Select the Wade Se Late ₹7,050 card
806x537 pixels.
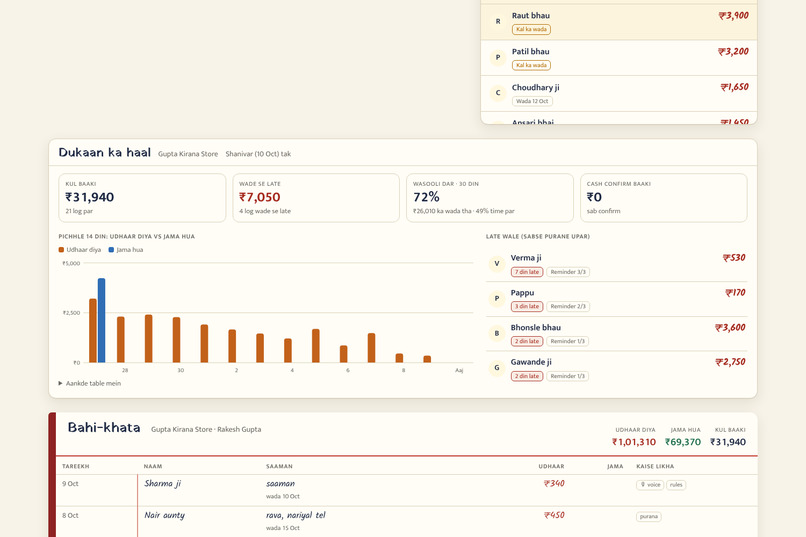pos(316,198)
